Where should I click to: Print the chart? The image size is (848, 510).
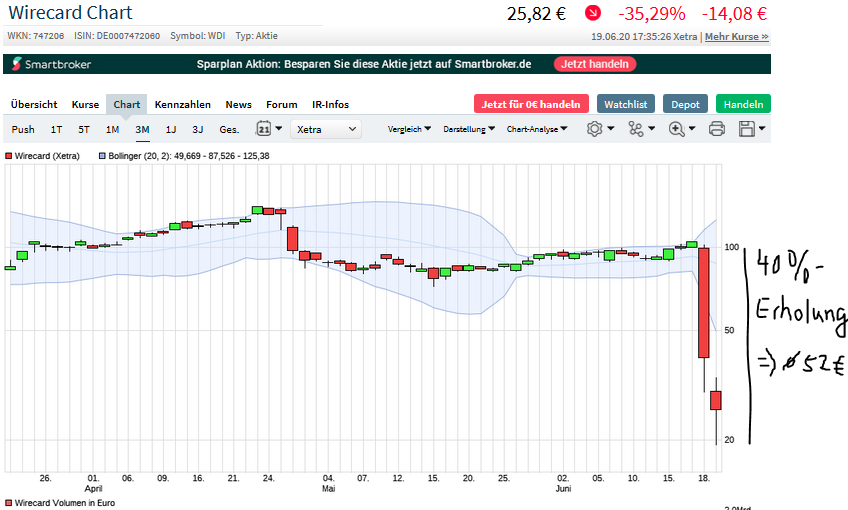coord(717,129)
